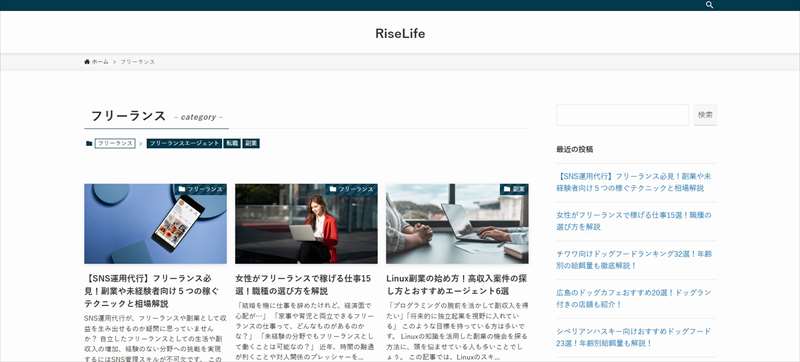Click the フリーランス badge on the red jacket woman image
800x362 pixels.
[352, 189]
